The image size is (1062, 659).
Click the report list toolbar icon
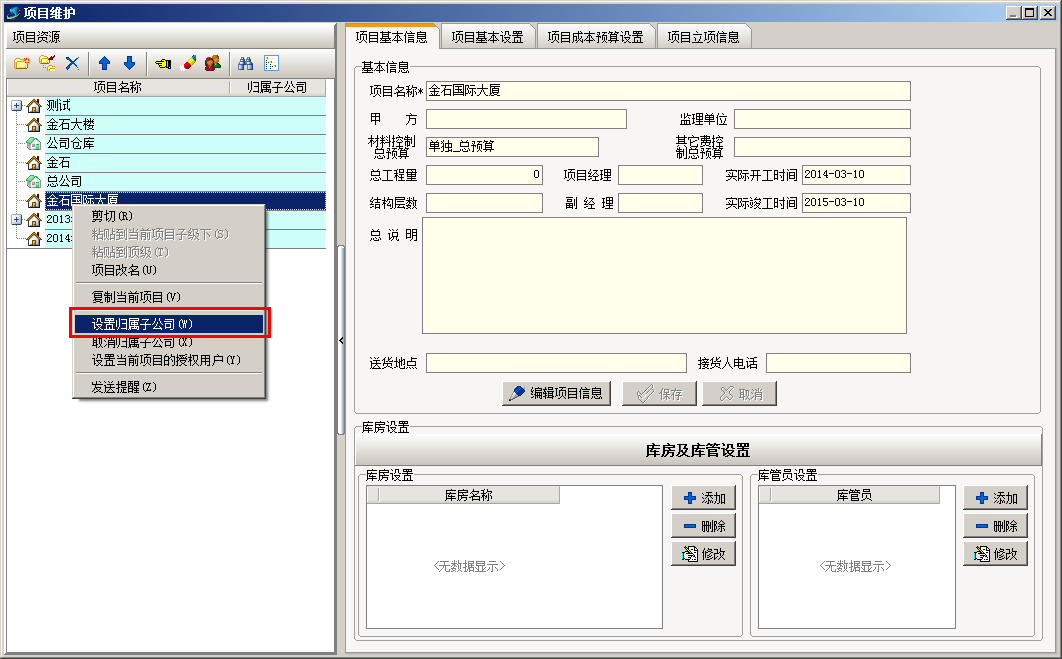[270, 62]
